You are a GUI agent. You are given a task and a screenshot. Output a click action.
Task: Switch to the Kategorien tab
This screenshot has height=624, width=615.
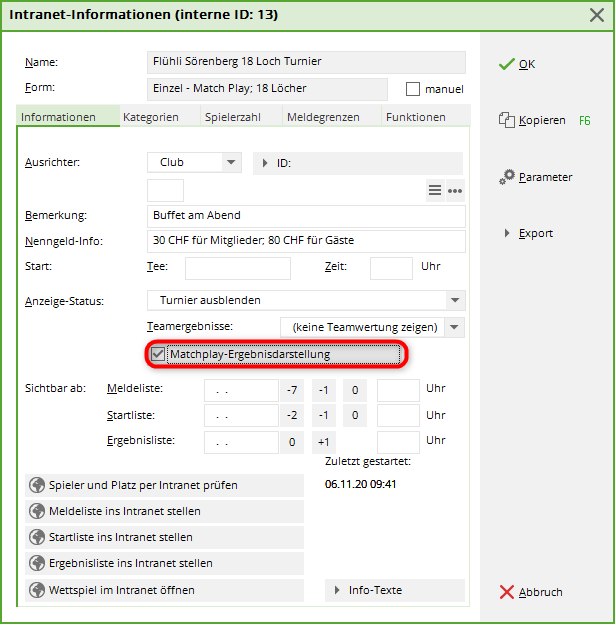pos(150,117)
